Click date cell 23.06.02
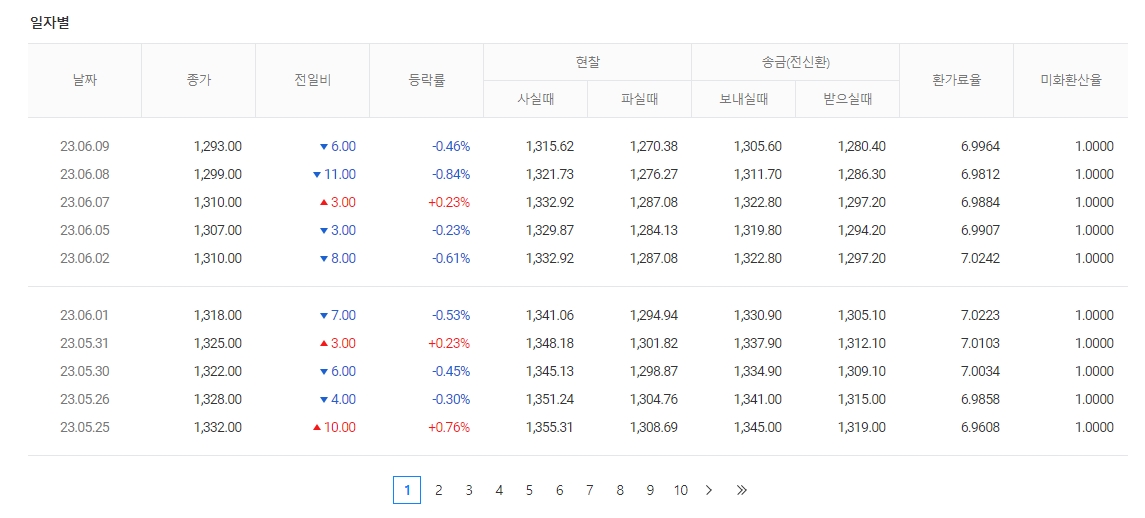 pos(85,258)
